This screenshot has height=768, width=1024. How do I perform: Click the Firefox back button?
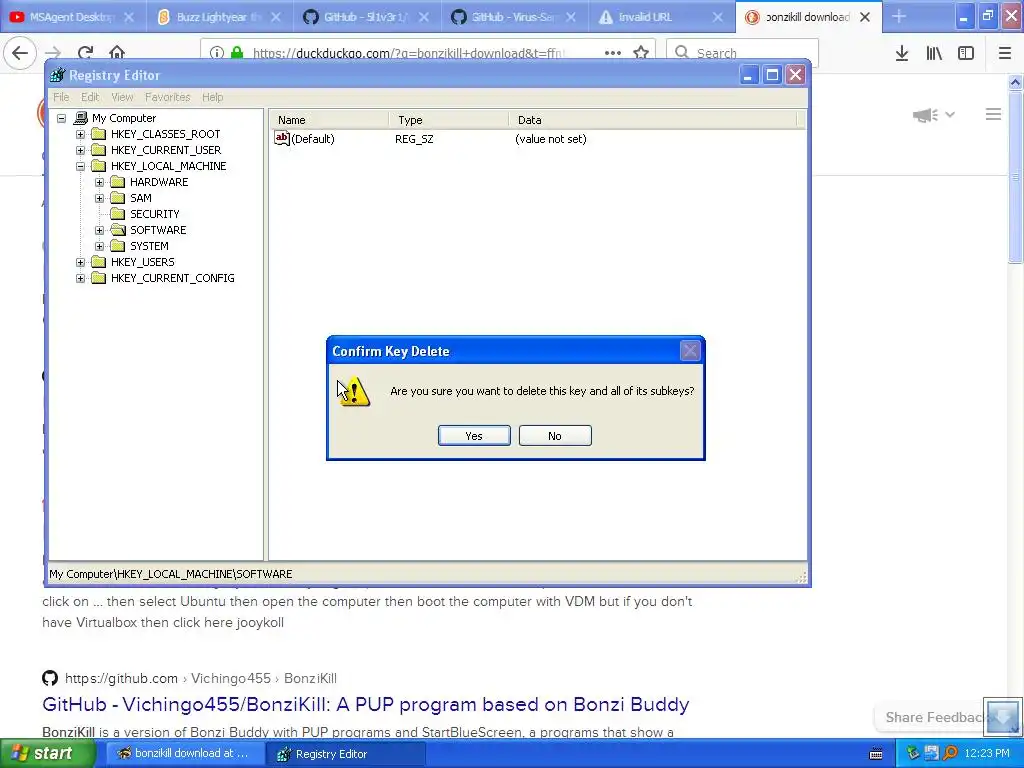pos(20,53)
